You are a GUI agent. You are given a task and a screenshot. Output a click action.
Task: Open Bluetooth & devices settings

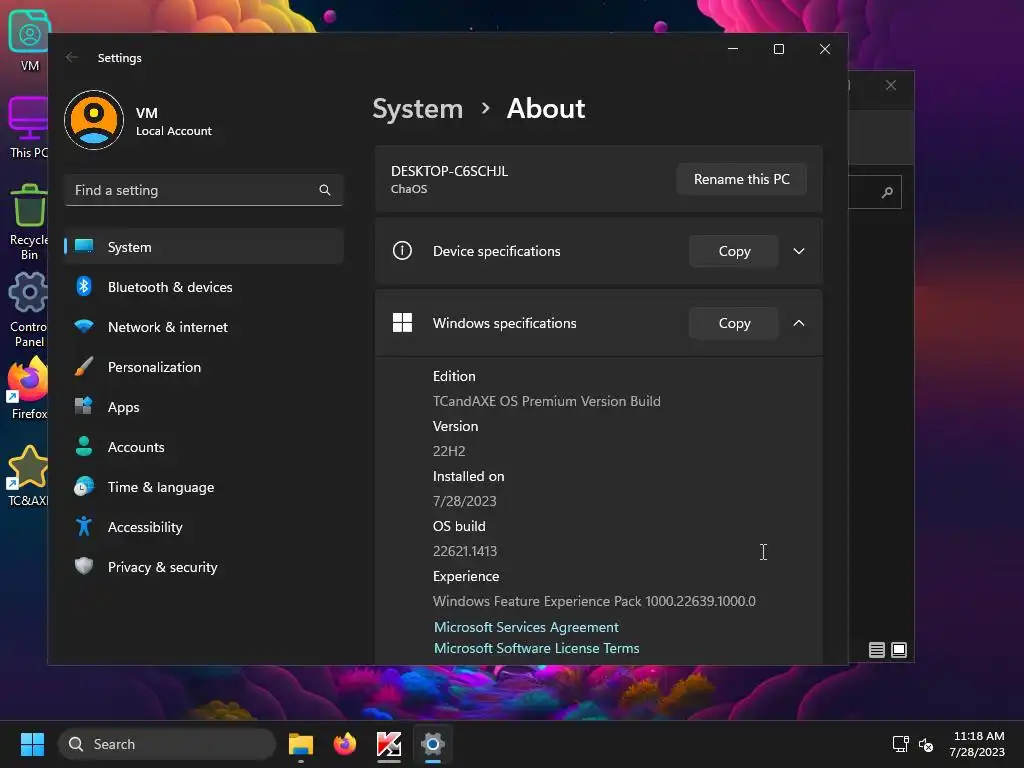(204, 287)
